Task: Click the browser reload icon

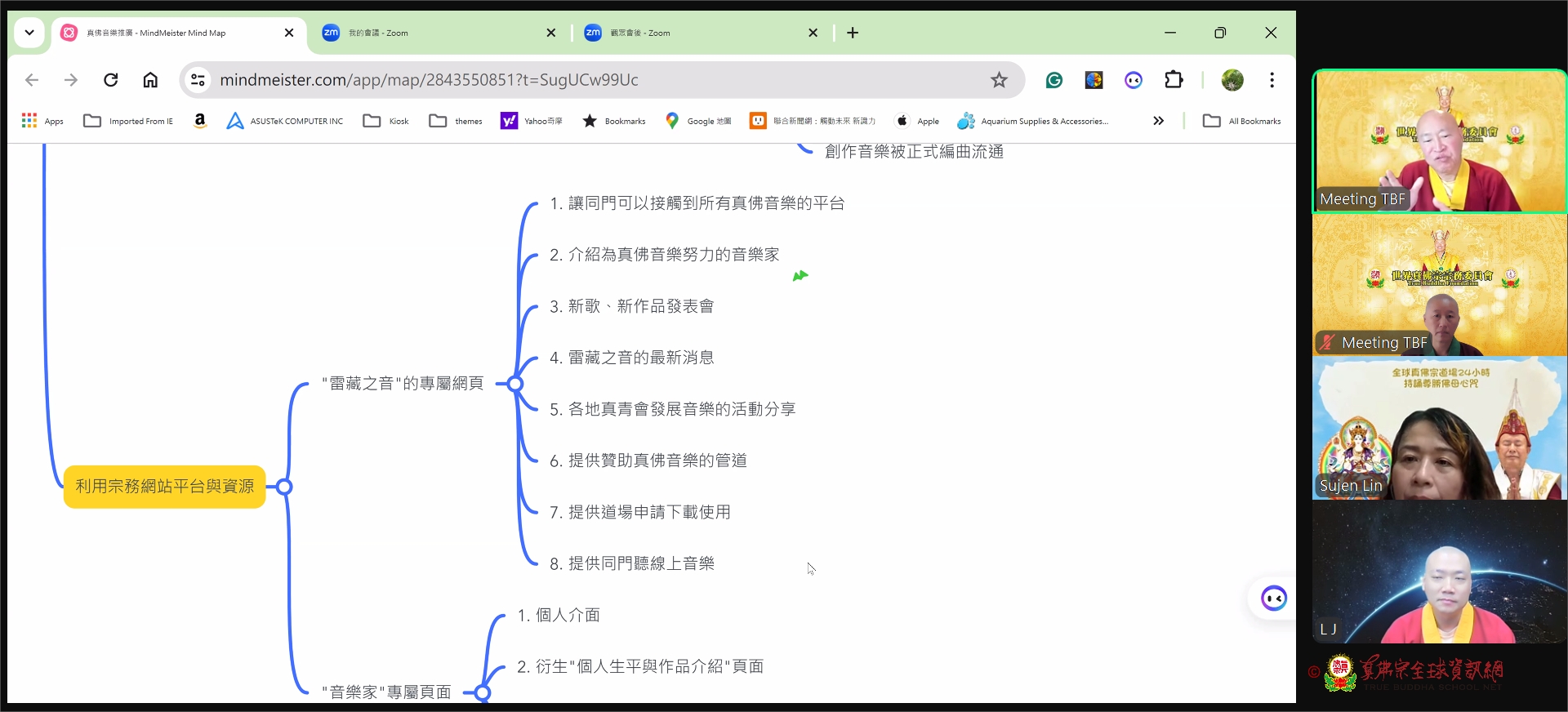Action: (x=111, y=80)
